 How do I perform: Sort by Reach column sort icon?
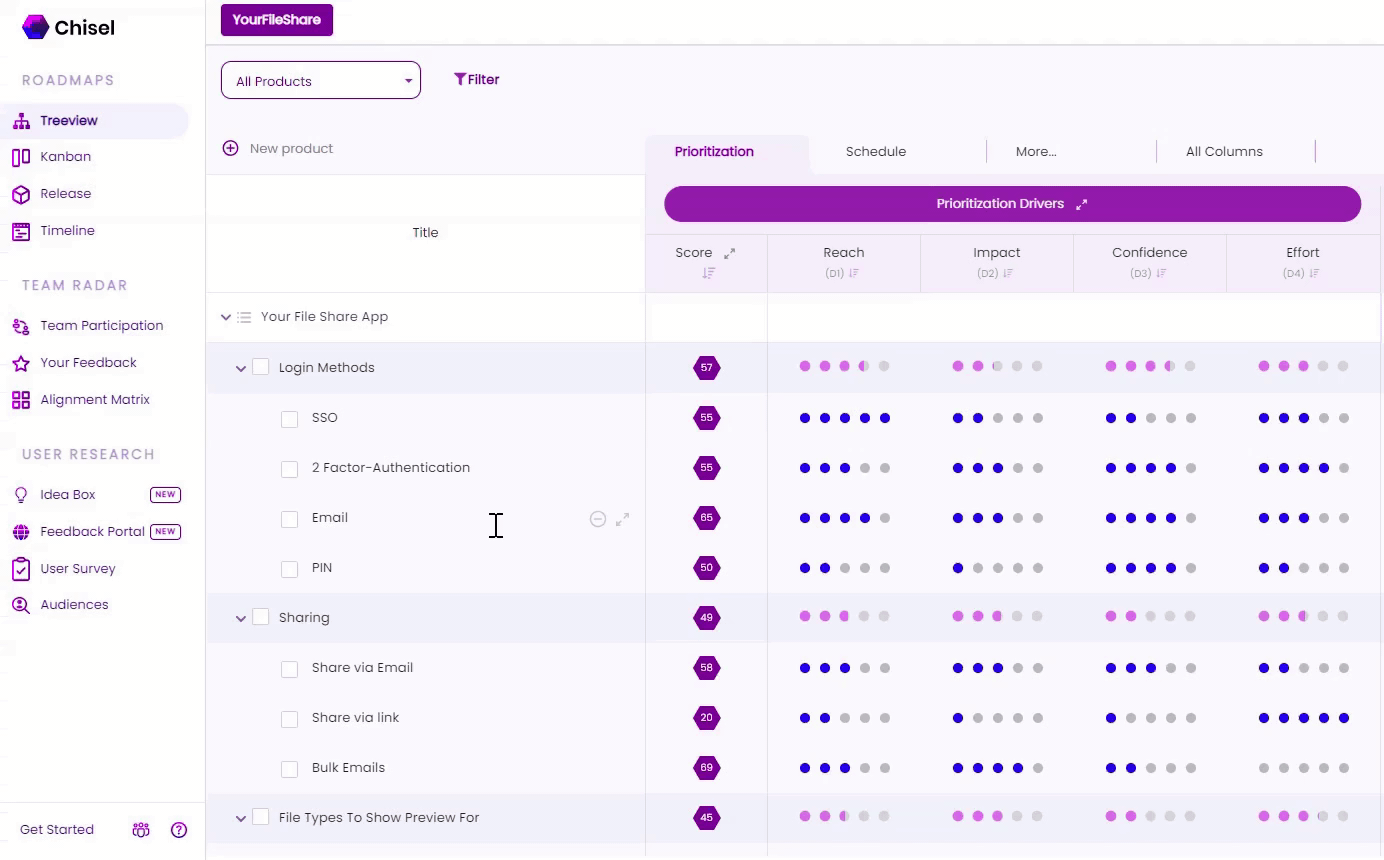coord(854,274)
